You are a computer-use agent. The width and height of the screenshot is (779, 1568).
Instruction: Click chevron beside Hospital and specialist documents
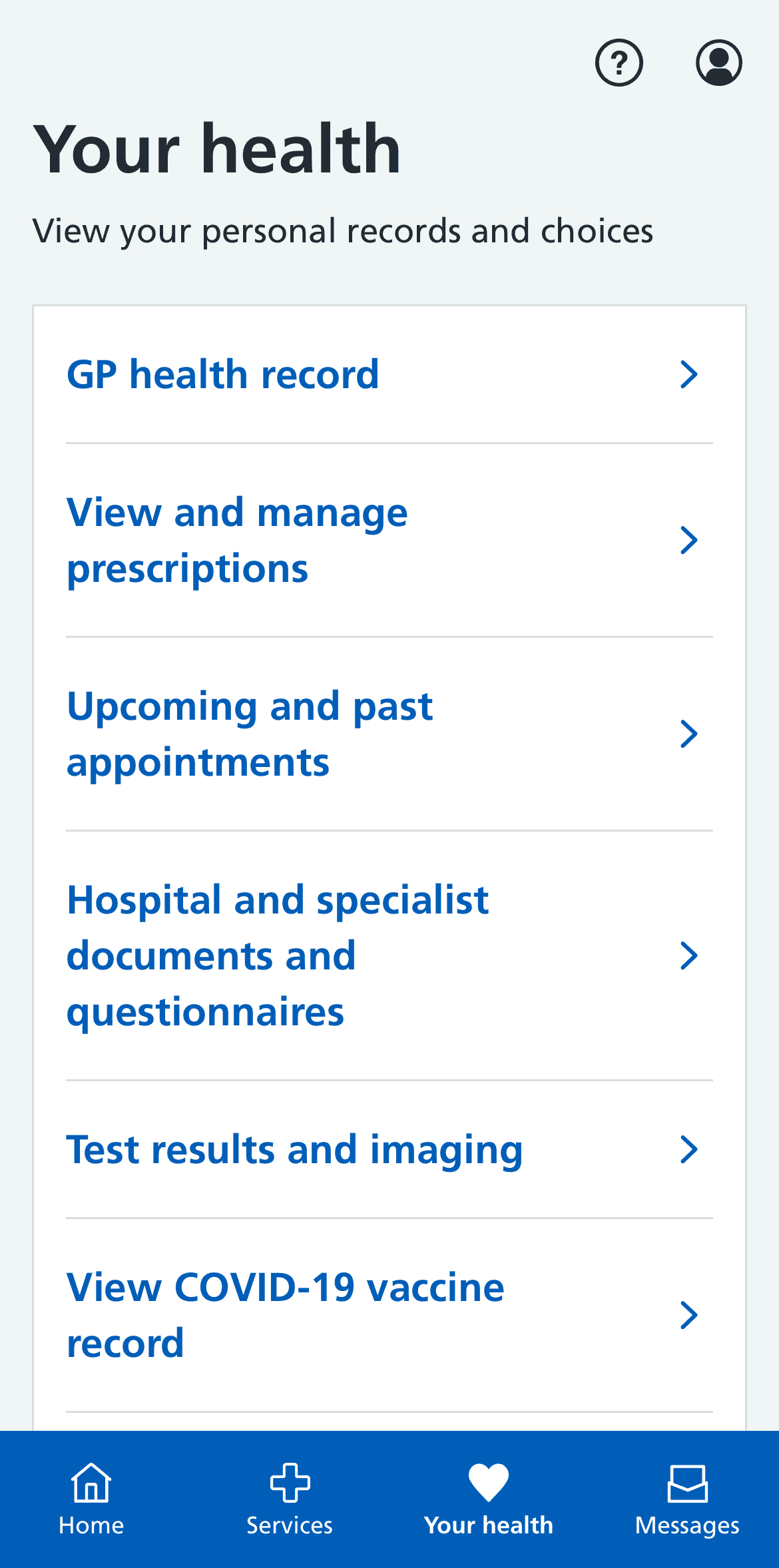coord(689,955)
